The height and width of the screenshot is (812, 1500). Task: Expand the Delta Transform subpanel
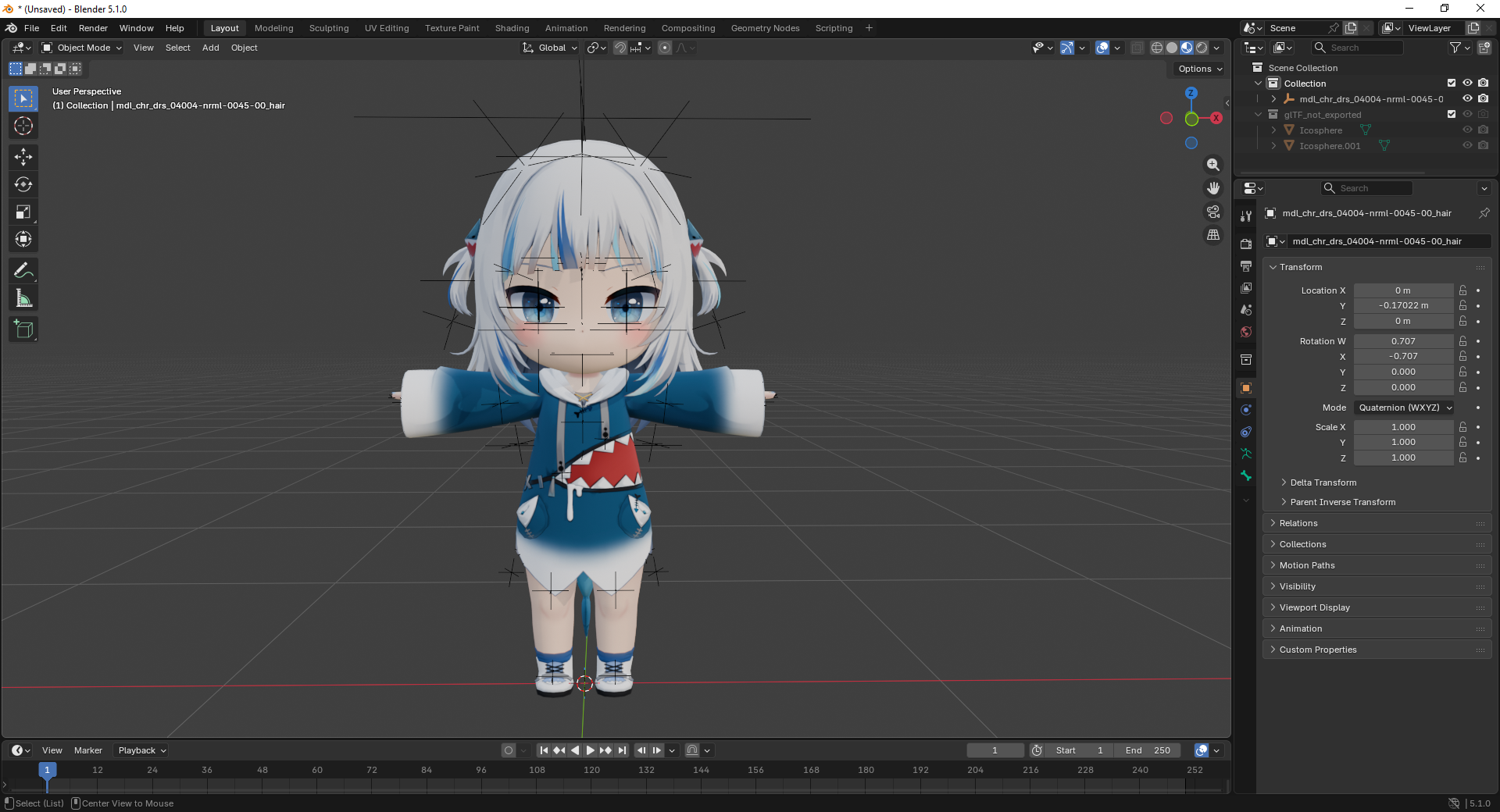pyautogui.click(x=1323, y=483)
